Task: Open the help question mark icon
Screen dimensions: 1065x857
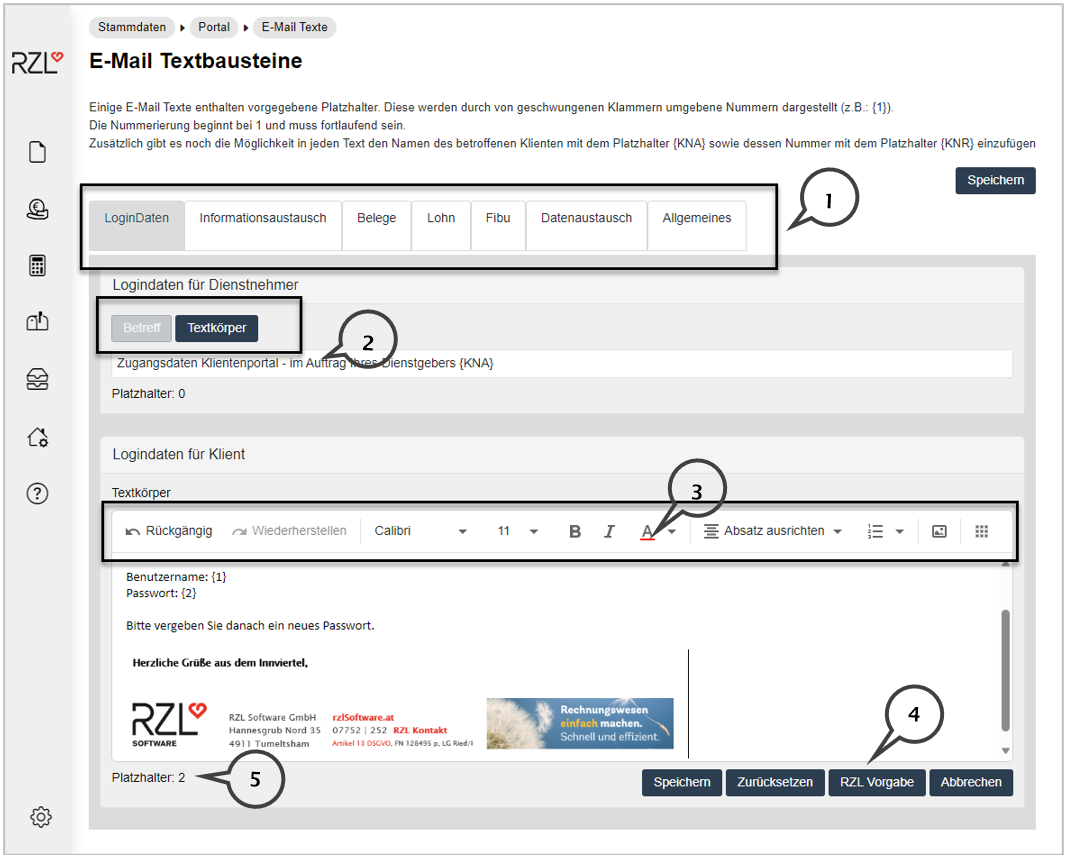Action: coord(37,494)
